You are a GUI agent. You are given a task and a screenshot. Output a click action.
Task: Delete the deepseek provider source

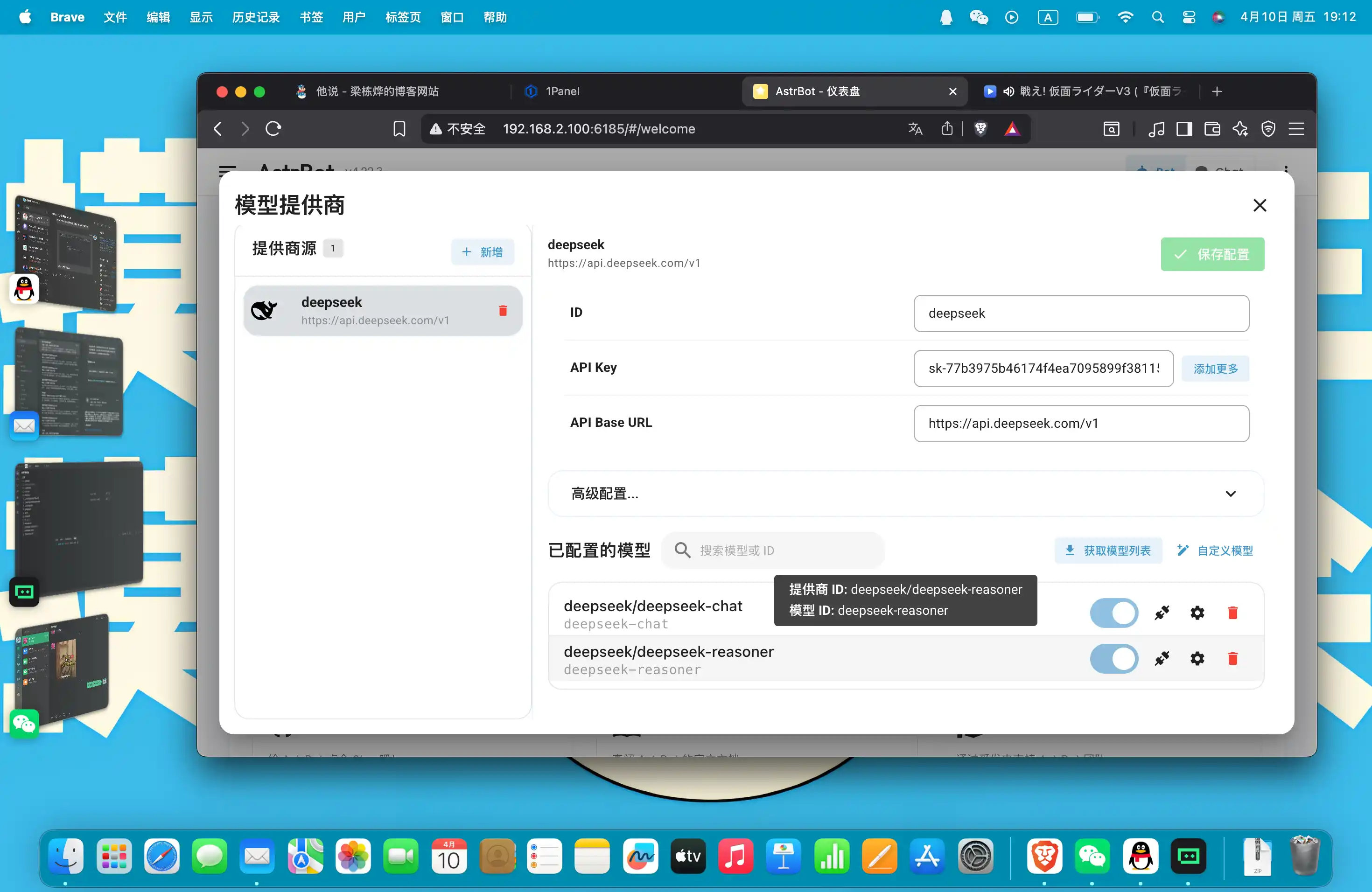click(502, 311)
